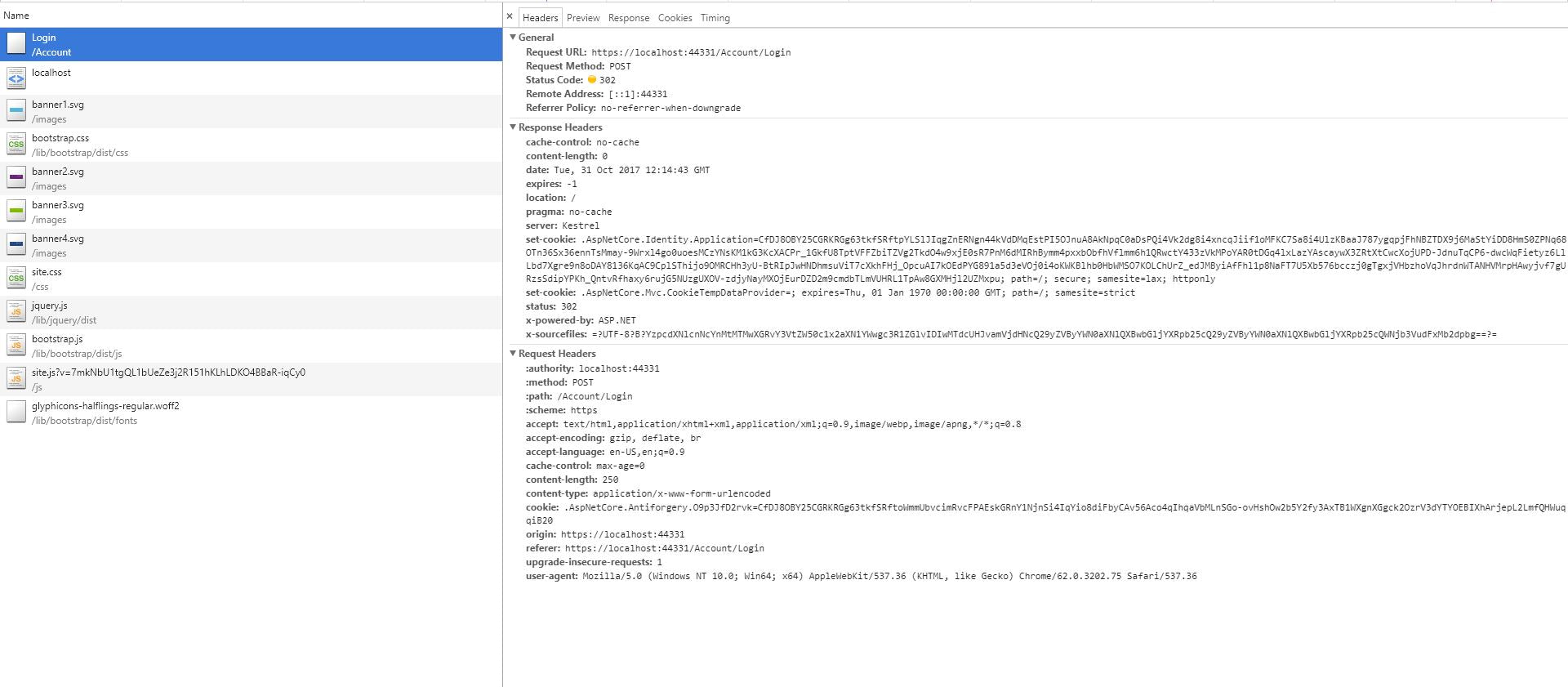This screenshot has height=687, width=1568.
Task: Open the Response tab
Action: [x=629, y=18]
